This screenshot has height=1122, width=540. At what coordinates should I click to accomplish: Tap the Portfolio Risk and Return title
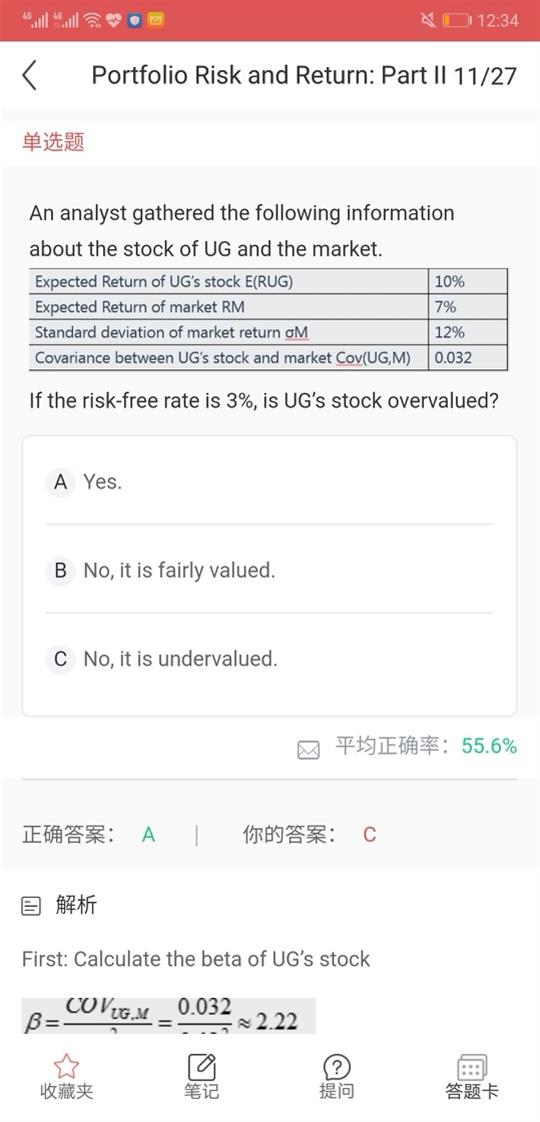point(303,75)
